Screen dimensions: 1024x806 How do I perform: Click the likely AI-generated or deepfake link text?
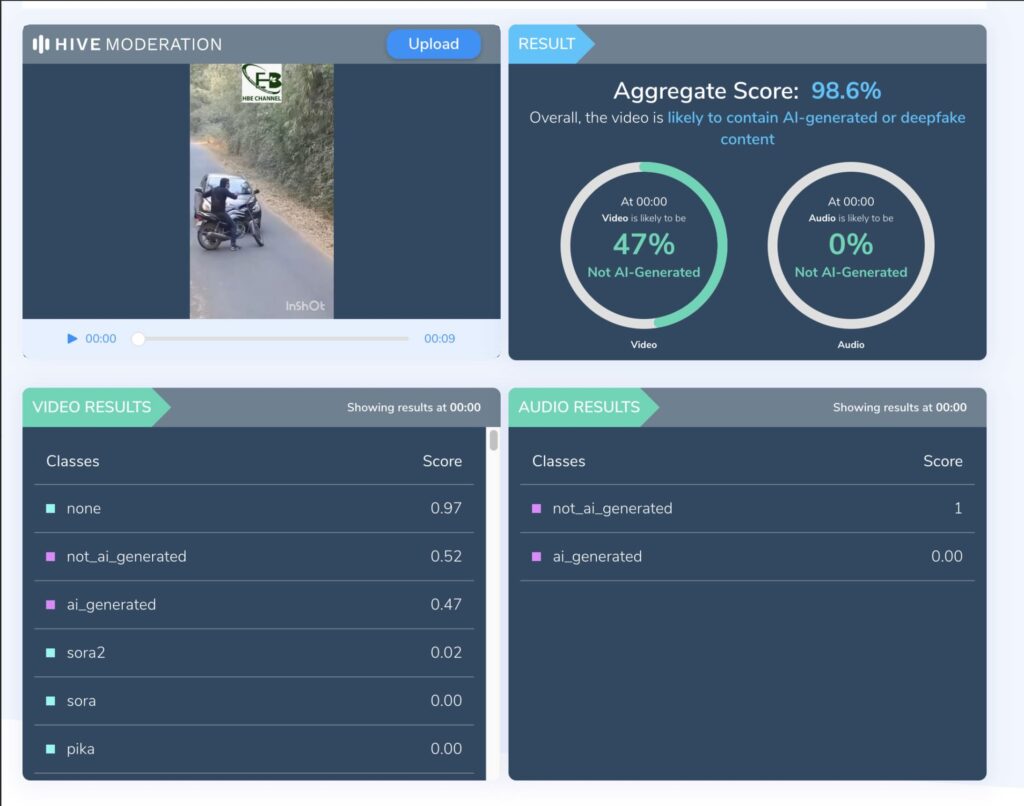(x=816, y=118)
